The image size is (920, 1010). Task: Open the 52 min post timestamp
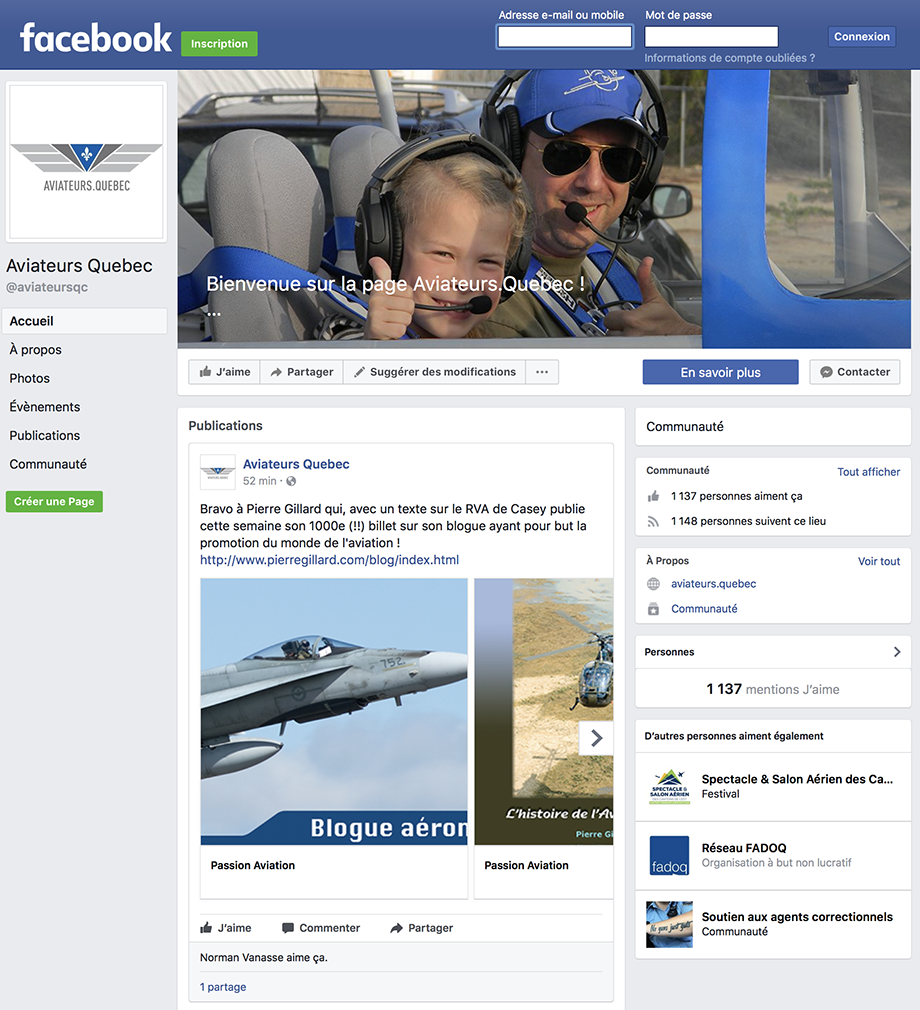coord(260,481)
